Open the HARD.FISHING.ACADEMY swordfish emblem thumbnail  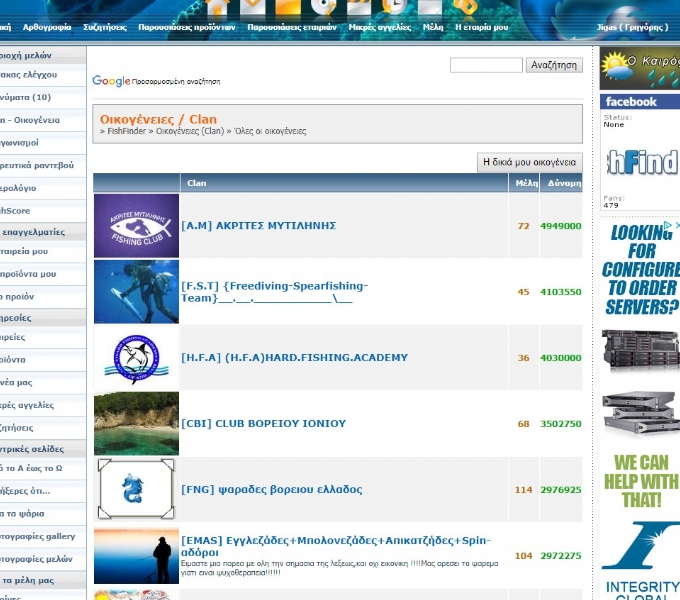(x=136, y=358)
